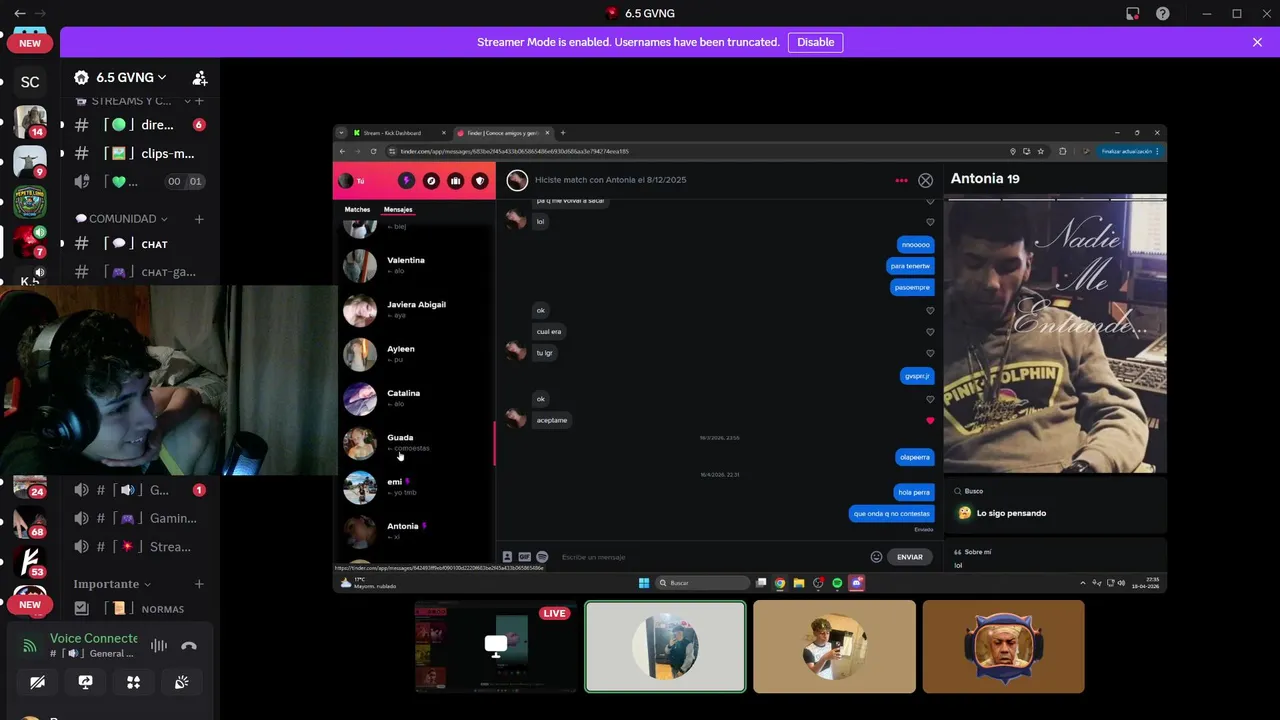This screenshot has width=1280, height=720.
Task: Open the emoji picker in Tinder chat
Action: (x=876, y=557)
